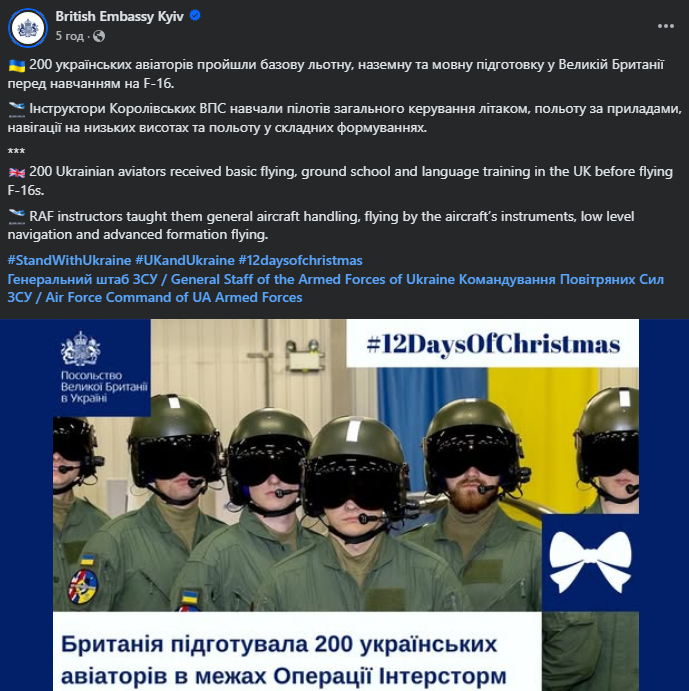The height and width of the screenshot is (691, 689).
Task: Click the '5 год' post timestamp
Action: [70, 36]
